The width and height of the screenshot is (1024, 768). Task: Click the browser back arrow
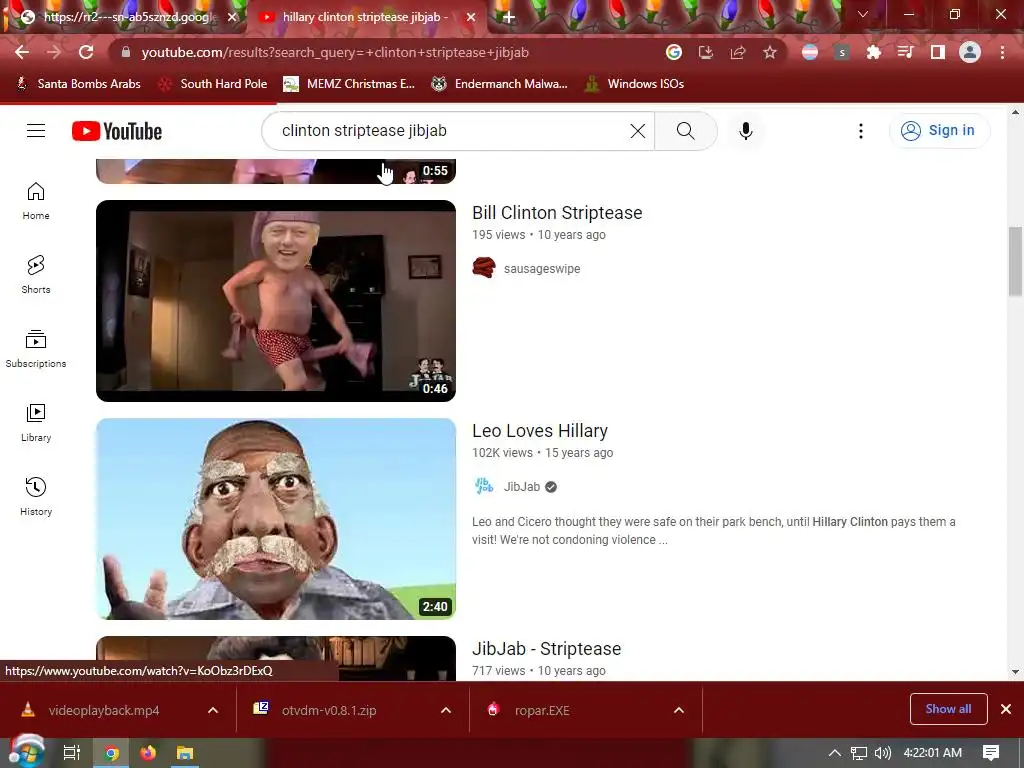coord(22,52)
